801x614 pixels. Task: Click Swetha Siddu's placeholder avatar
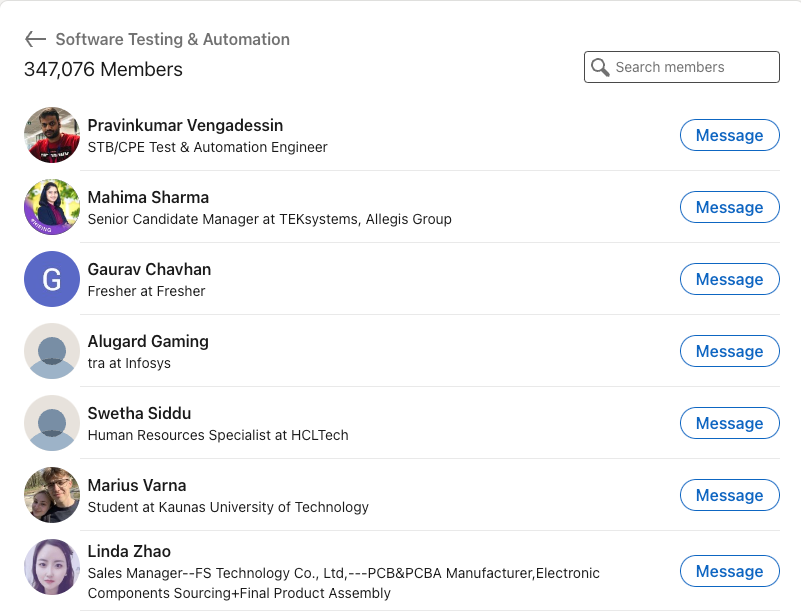click(51, 423)
